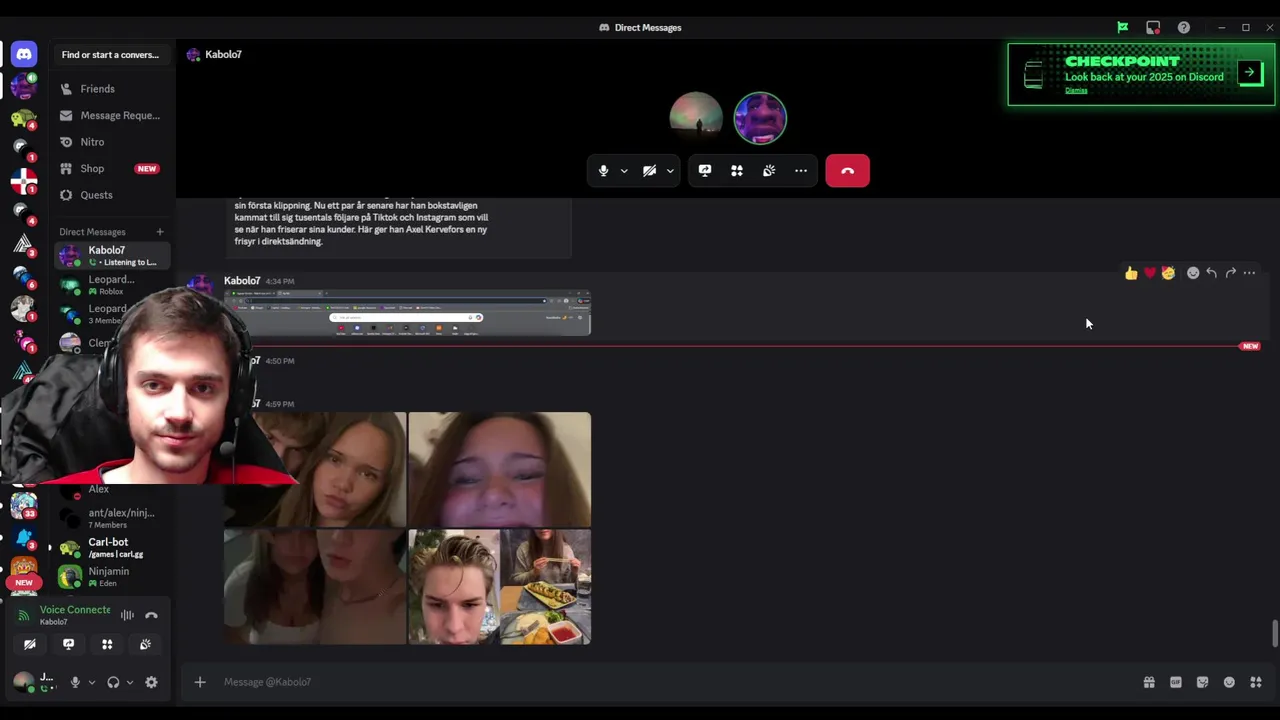Image resolution: width=1280 pixels, height=720 pixels.
Task: Open Find or start a conversation search
Action: [110, 55]
